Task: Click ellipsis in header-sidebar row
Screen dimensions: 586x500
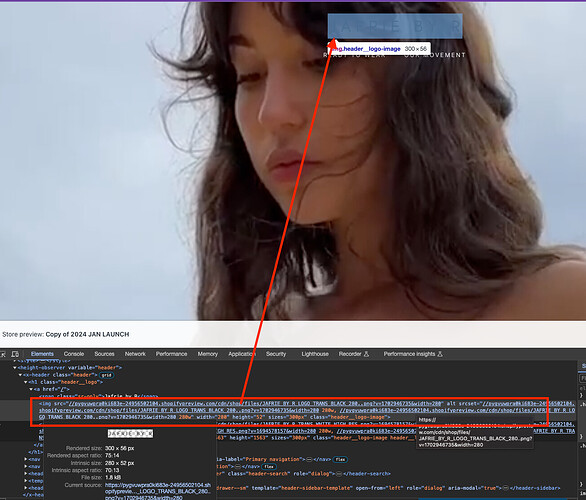Action: click(505, 488)
